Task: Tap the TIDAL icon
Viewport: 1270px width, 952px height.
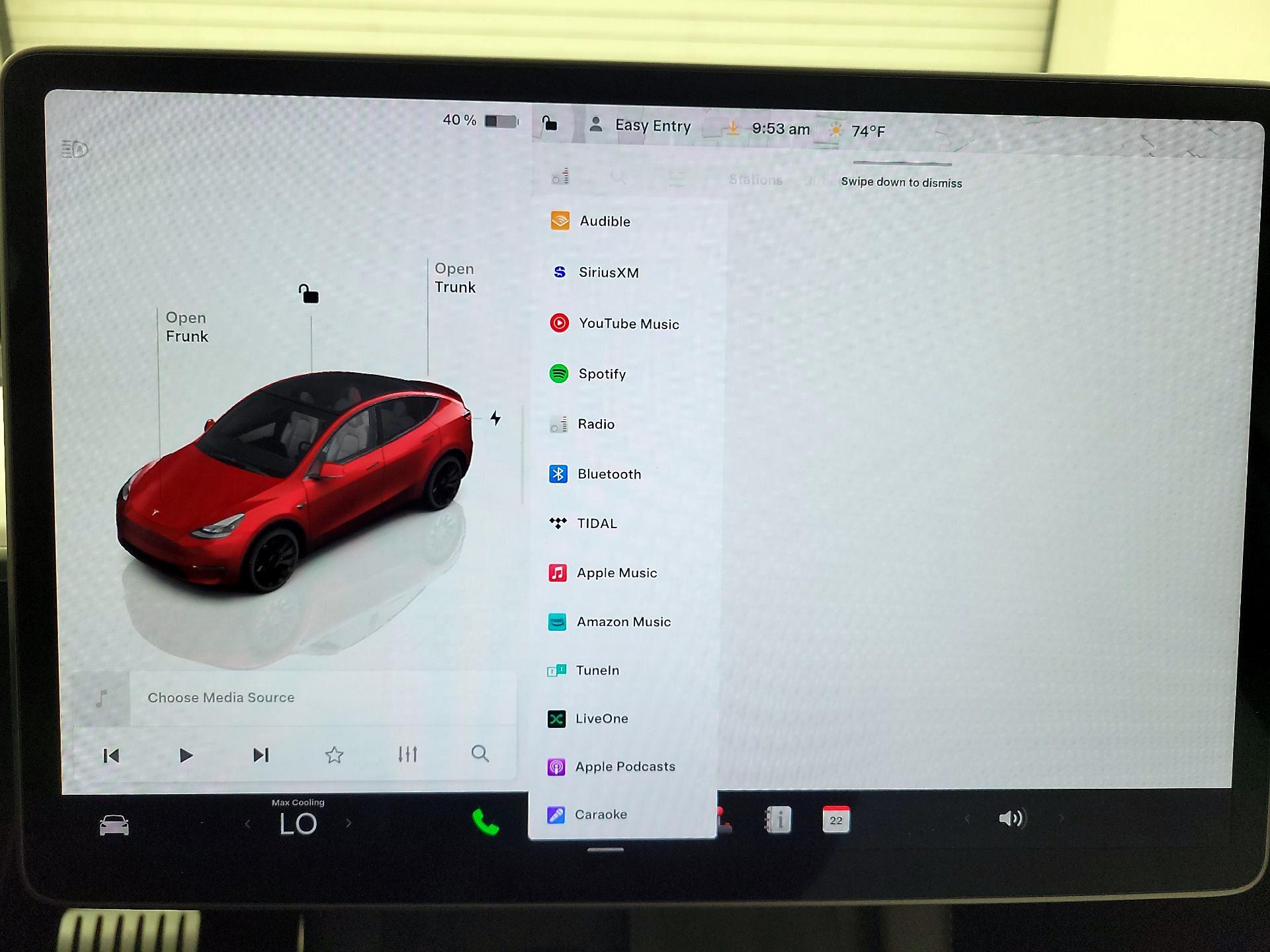Action: [558, 523]
